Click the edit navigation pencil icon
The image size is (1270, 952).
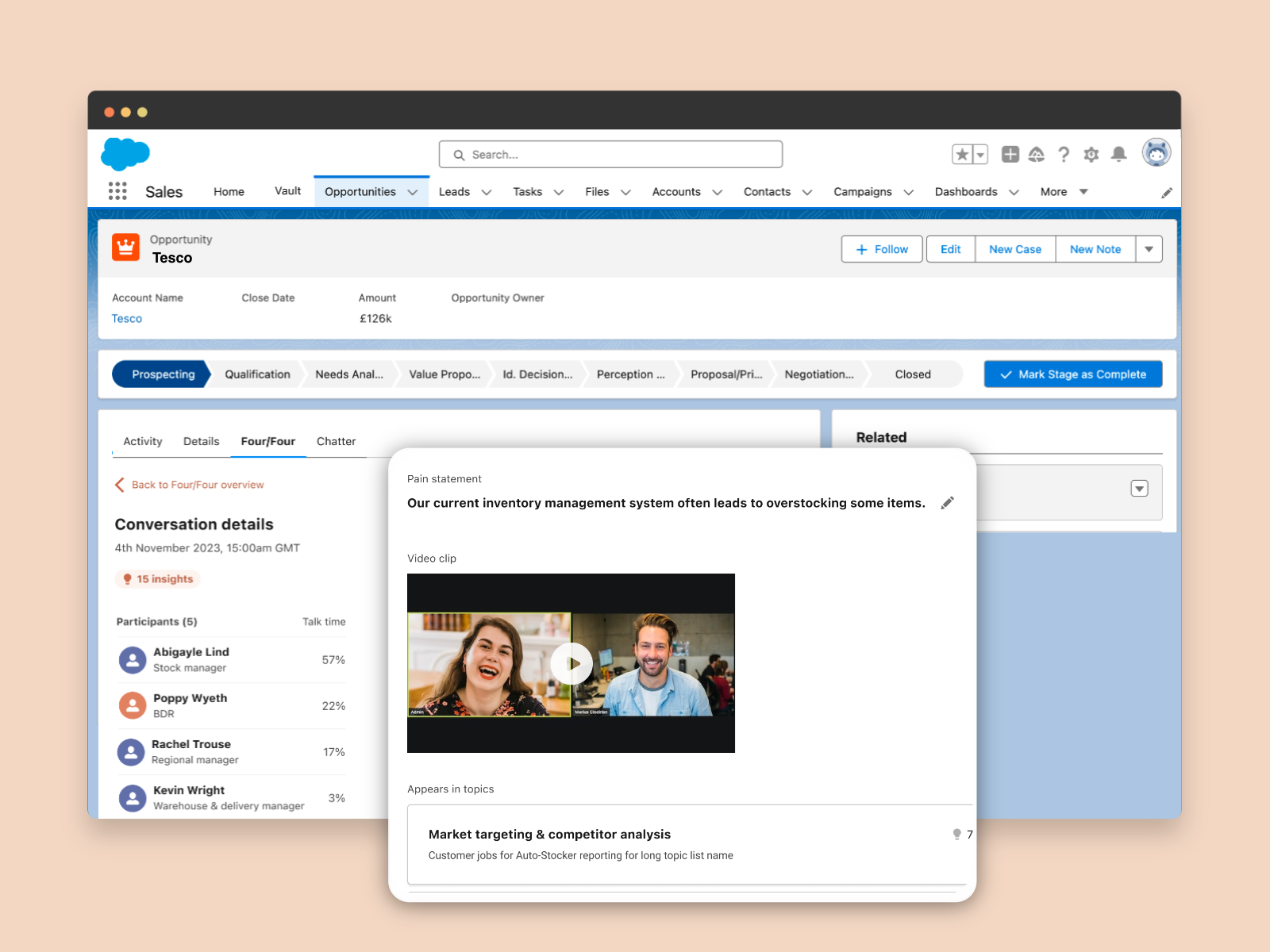click(1167, 193)
